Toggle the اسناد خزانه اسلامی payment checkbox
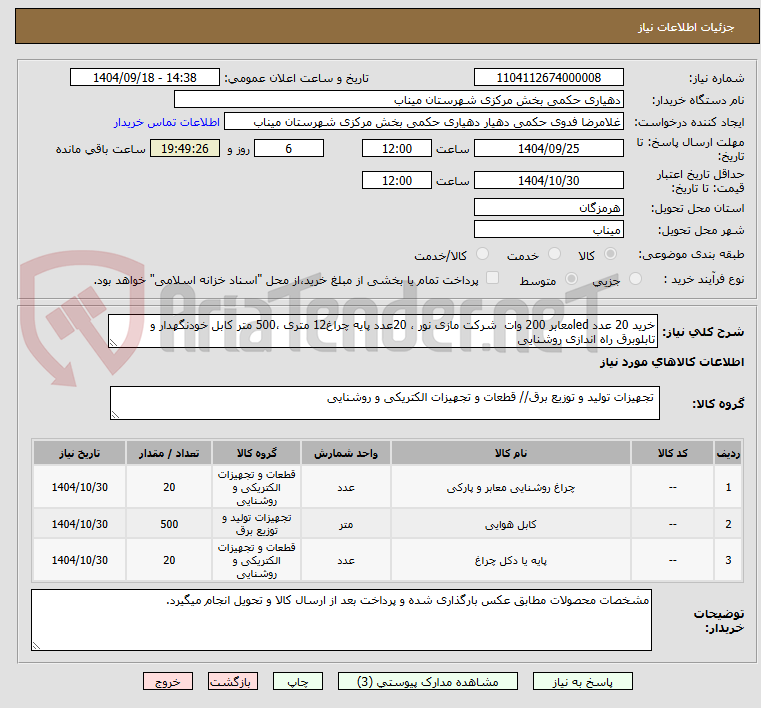Screen dimensions: 761x708 tap(492, 278)
